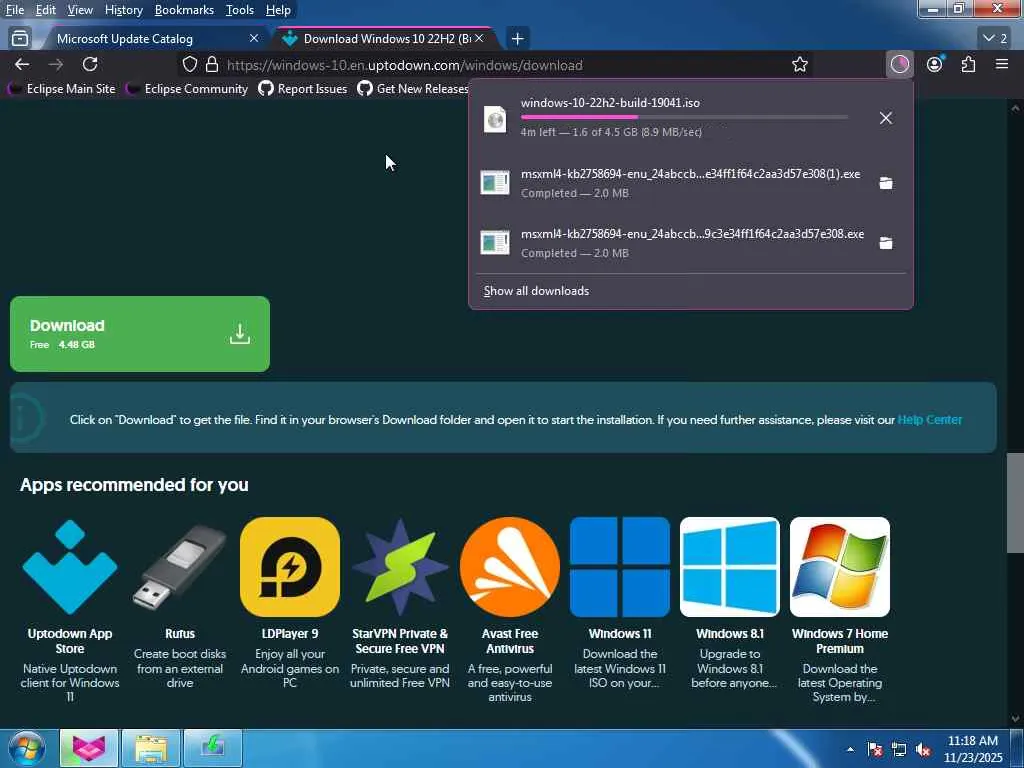Click the Avast Free Antivirus title
This screenshot has height=768, width=1024.
[x=510, y=641]
